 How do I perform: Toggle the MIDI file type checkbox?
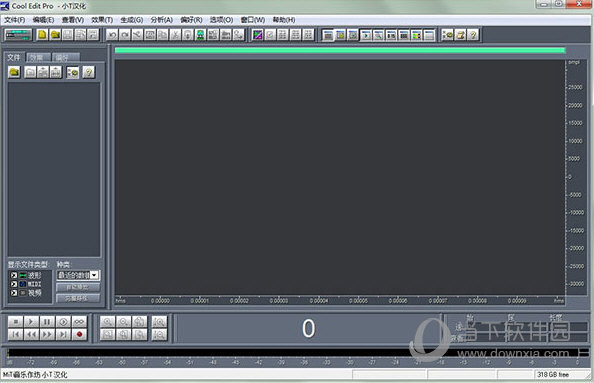coord(14,284)
